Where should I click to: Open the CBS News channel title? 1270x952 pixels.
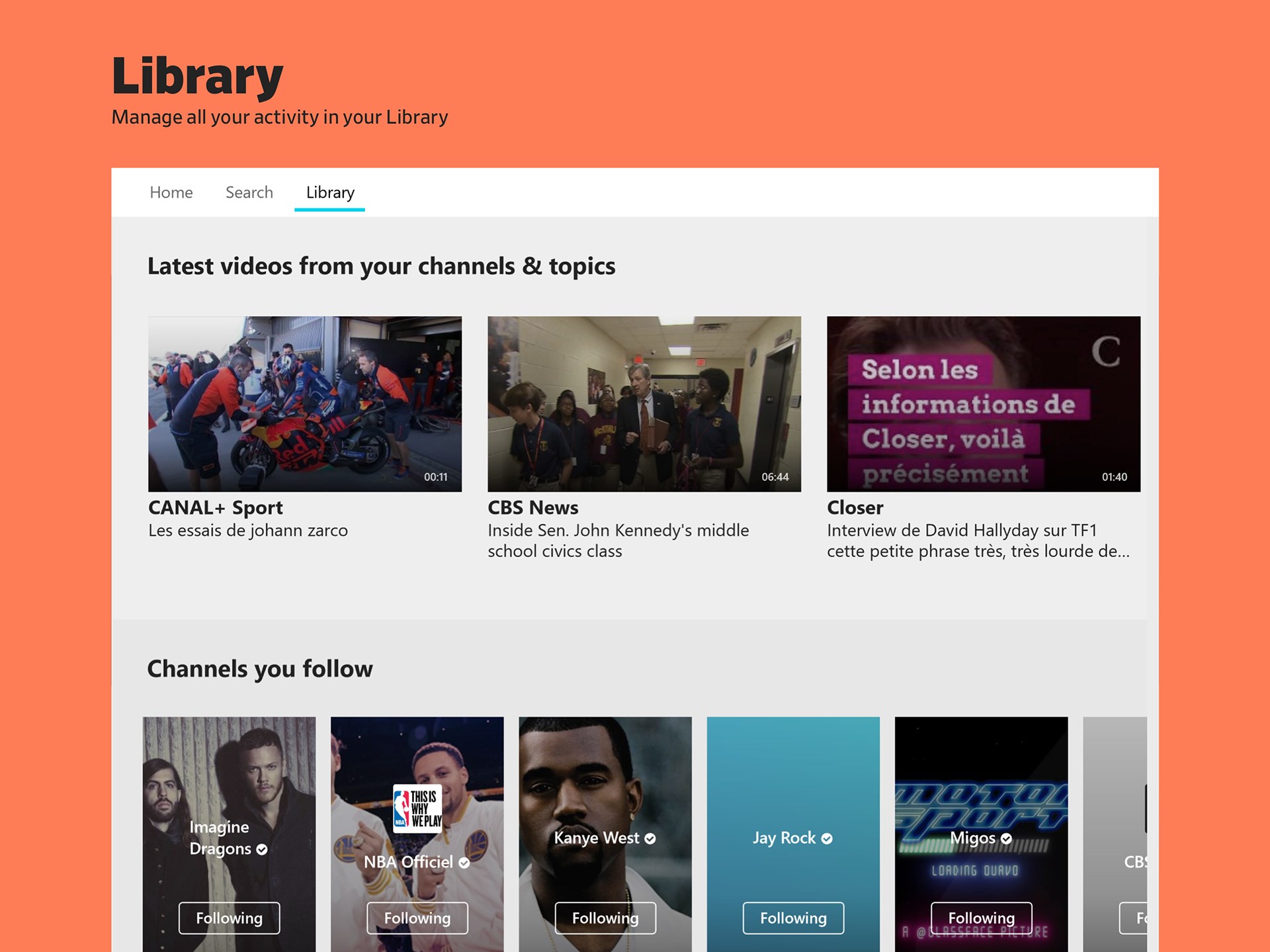[533, 507]
